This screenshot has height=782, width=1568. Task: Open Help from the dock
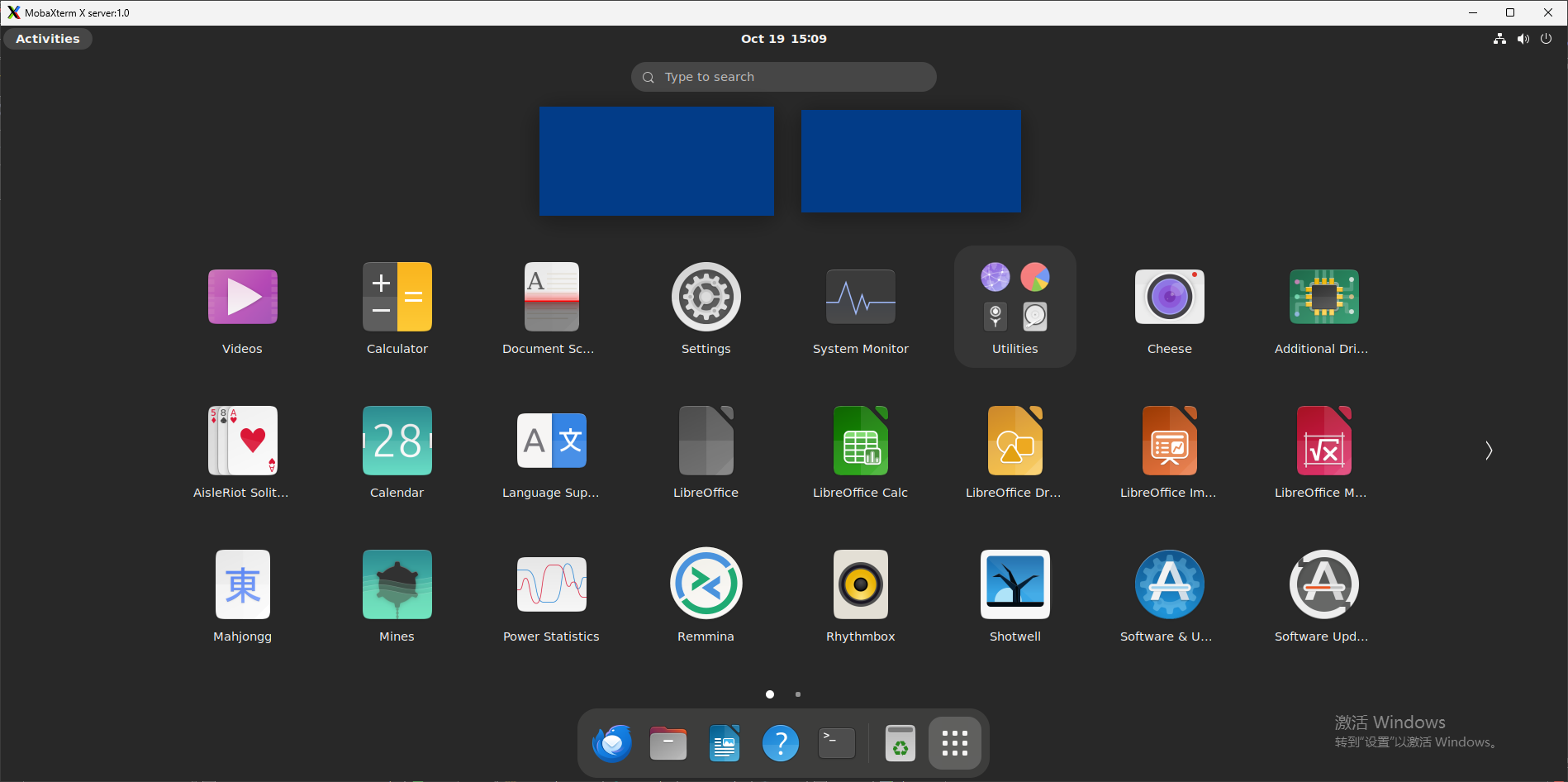click(781, 743)
